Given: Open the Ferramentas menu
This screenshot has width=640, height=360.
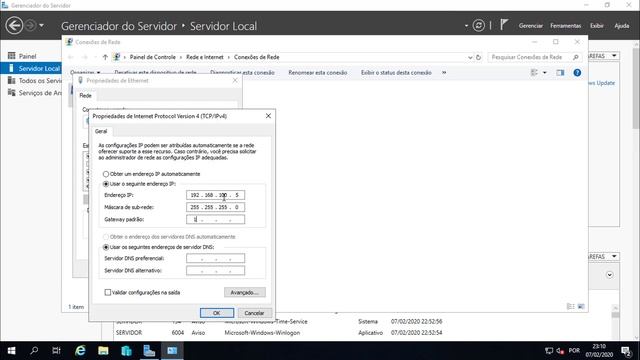Looking at the screenshot, I should click(x=565, y=26).
